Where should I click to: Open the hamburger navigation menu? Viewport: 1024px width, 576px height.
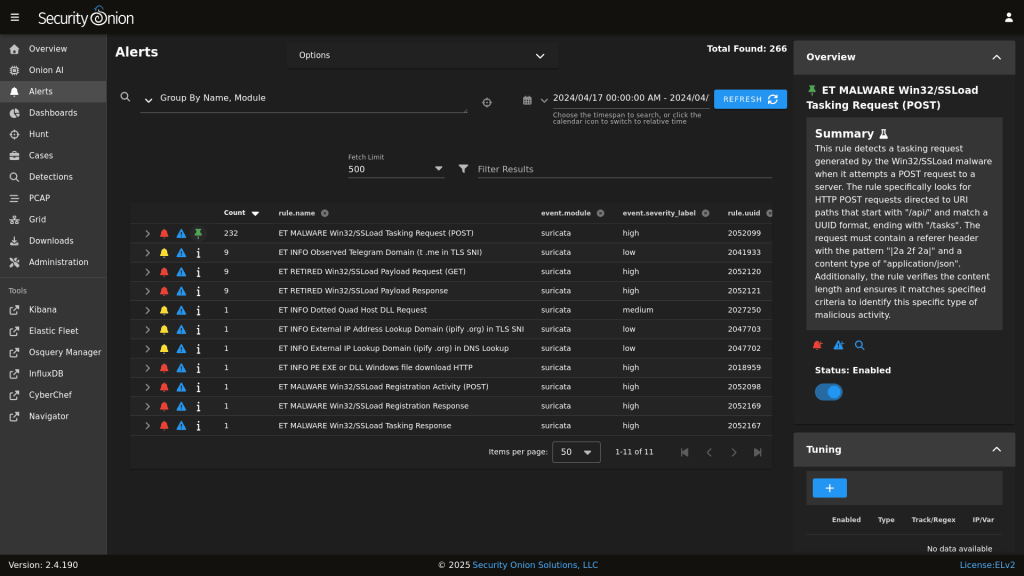(14, 16)
